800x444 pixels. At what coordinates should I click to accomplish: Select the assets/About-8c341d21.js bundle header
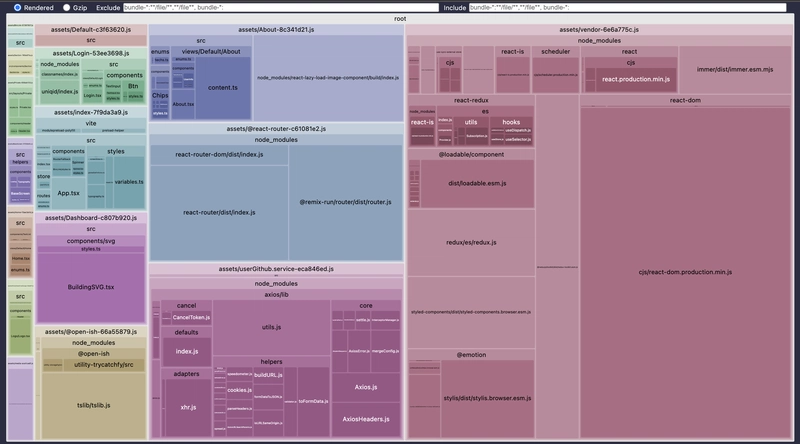(276, 30)
